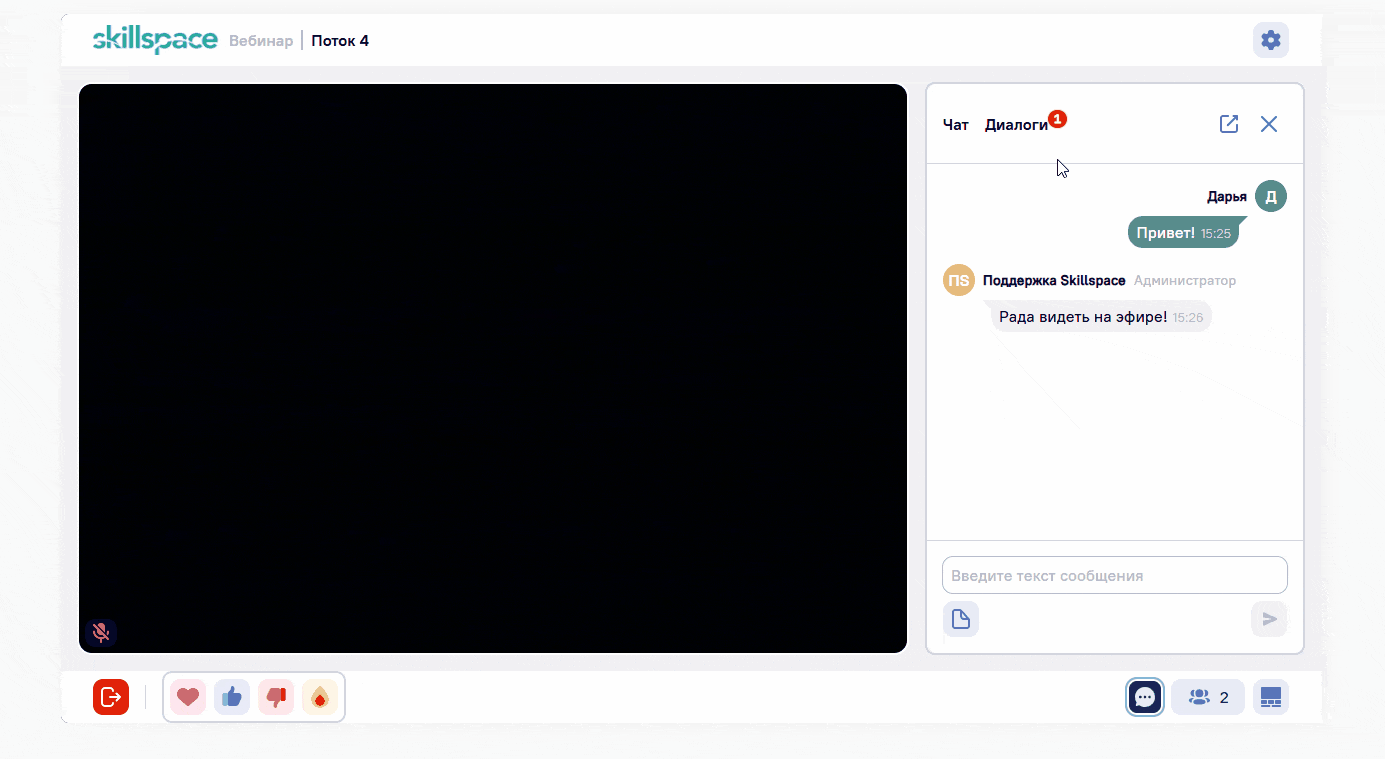The image size is (1385, 759).
Task: Send a fire reaction
Action: [320, 697]
